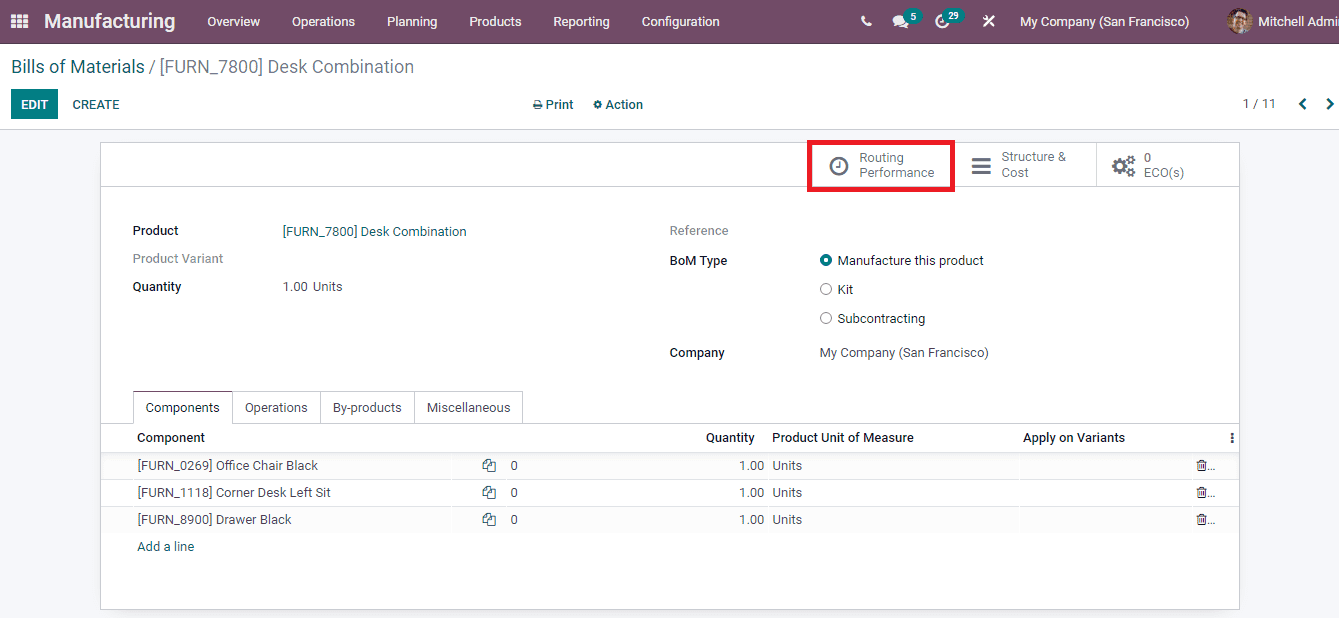Open the optional columns selector

1231,437
